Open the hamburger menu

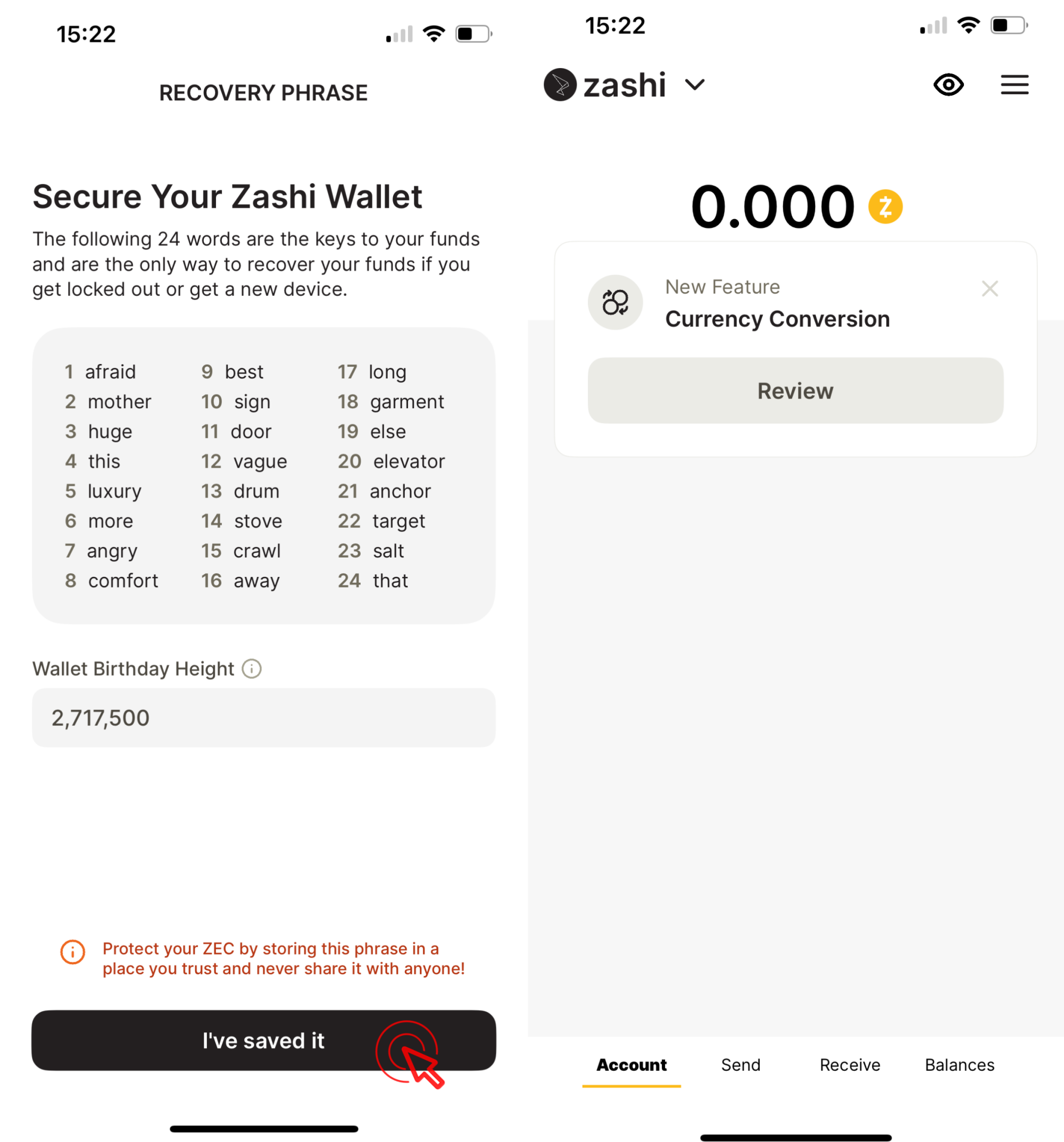click(x=1014, y=85)
